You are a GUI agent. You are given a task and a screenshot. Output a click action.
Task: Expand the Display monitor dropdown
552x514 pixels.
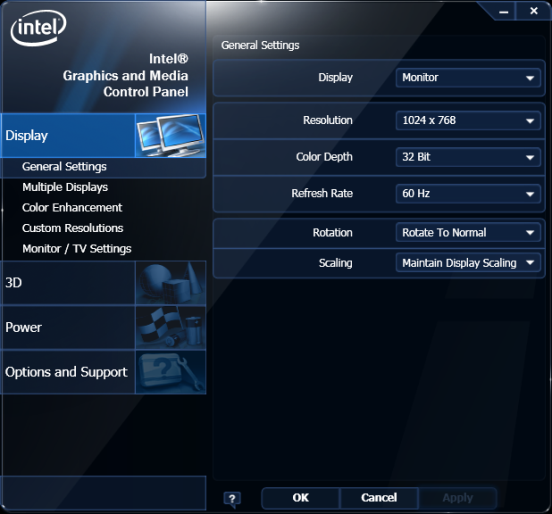[x=468, y=77]
